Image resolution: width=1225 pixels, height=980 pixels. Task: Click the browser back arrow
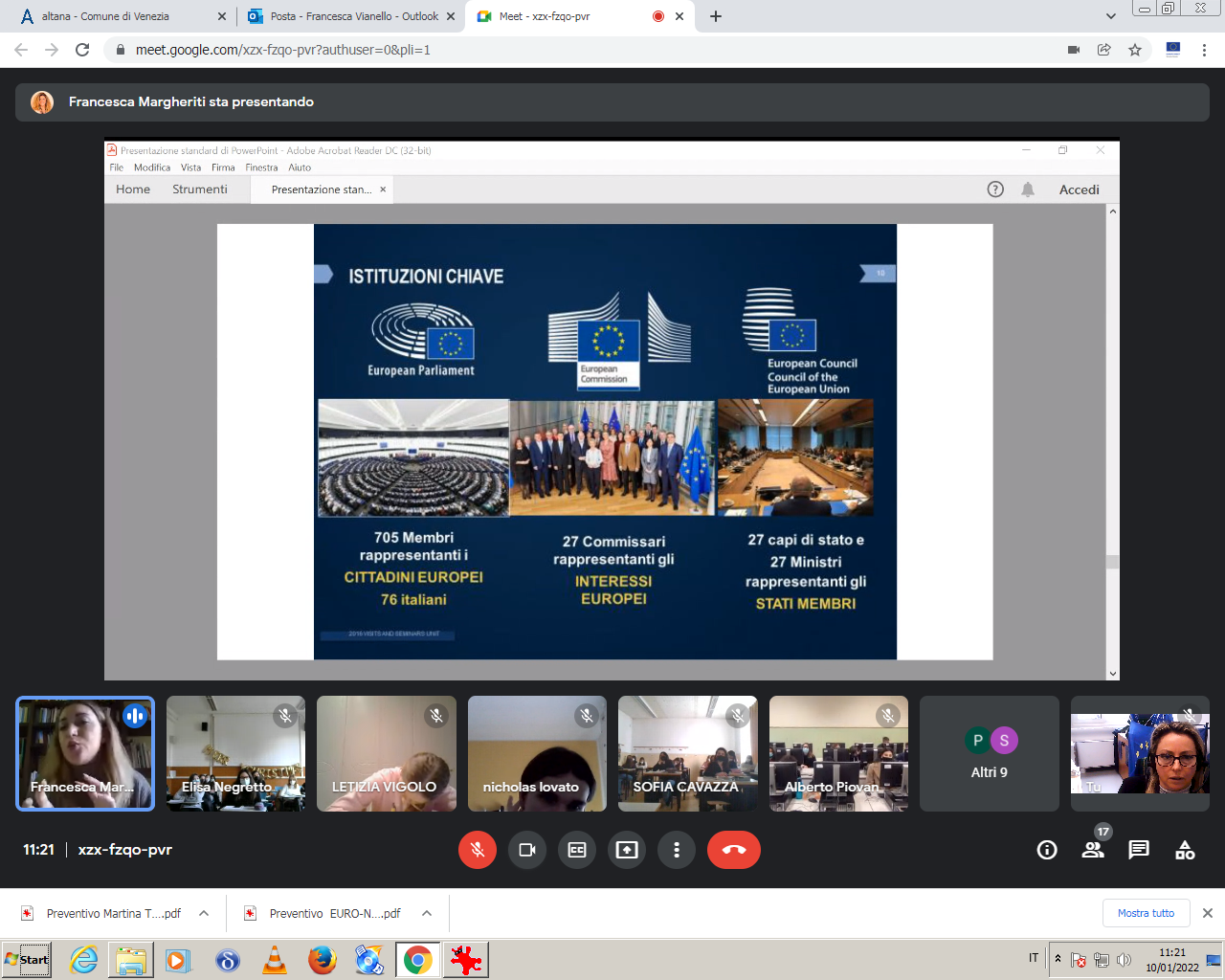click(21, 50)
